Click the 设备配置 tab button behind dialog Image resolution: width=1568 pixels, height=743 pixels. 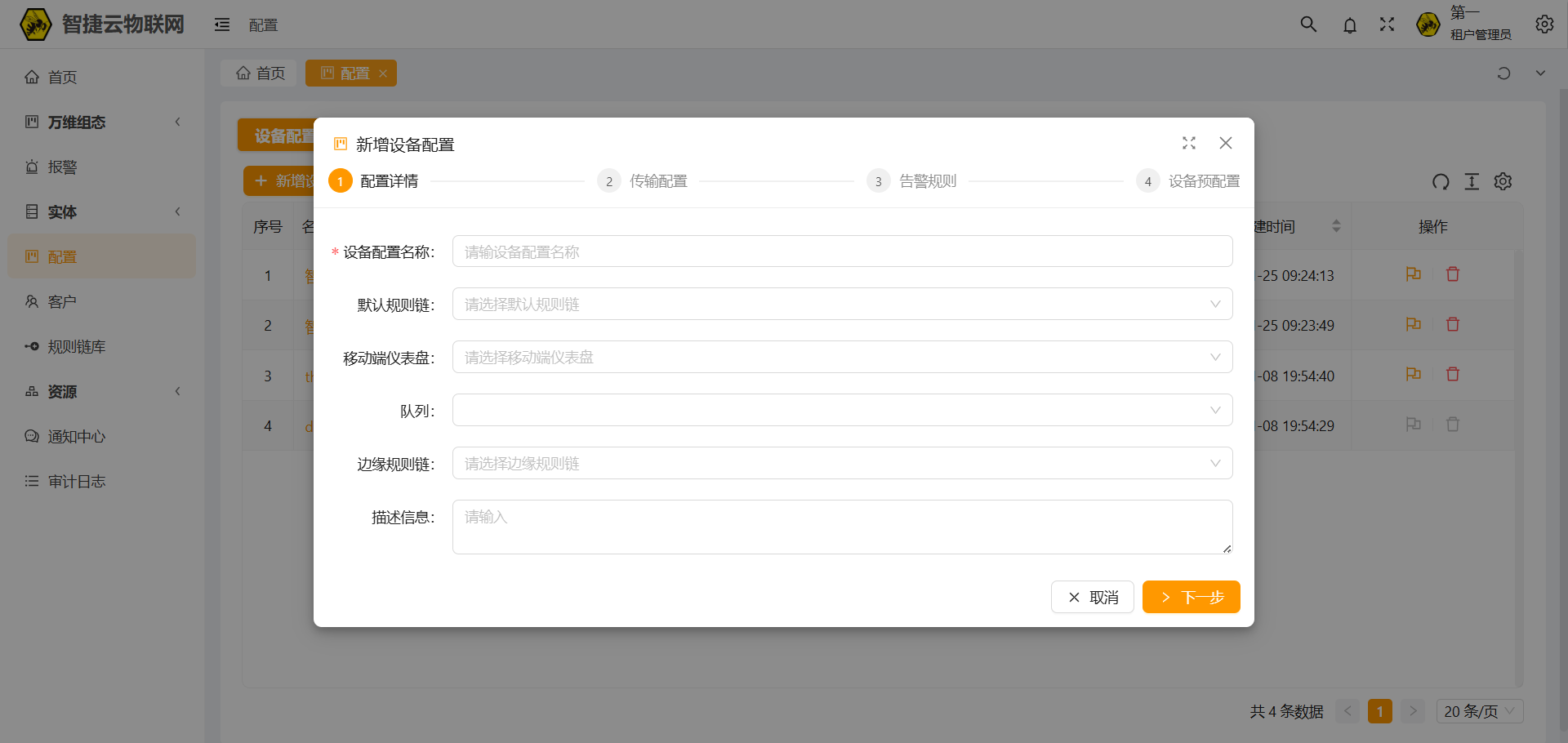276,136
